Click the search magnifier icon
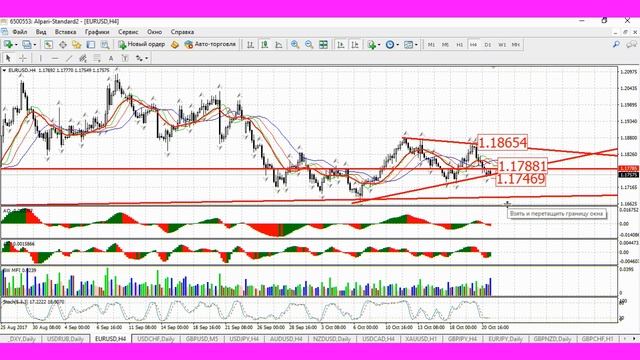Viewport: 640px width, 360px height. 616,44
